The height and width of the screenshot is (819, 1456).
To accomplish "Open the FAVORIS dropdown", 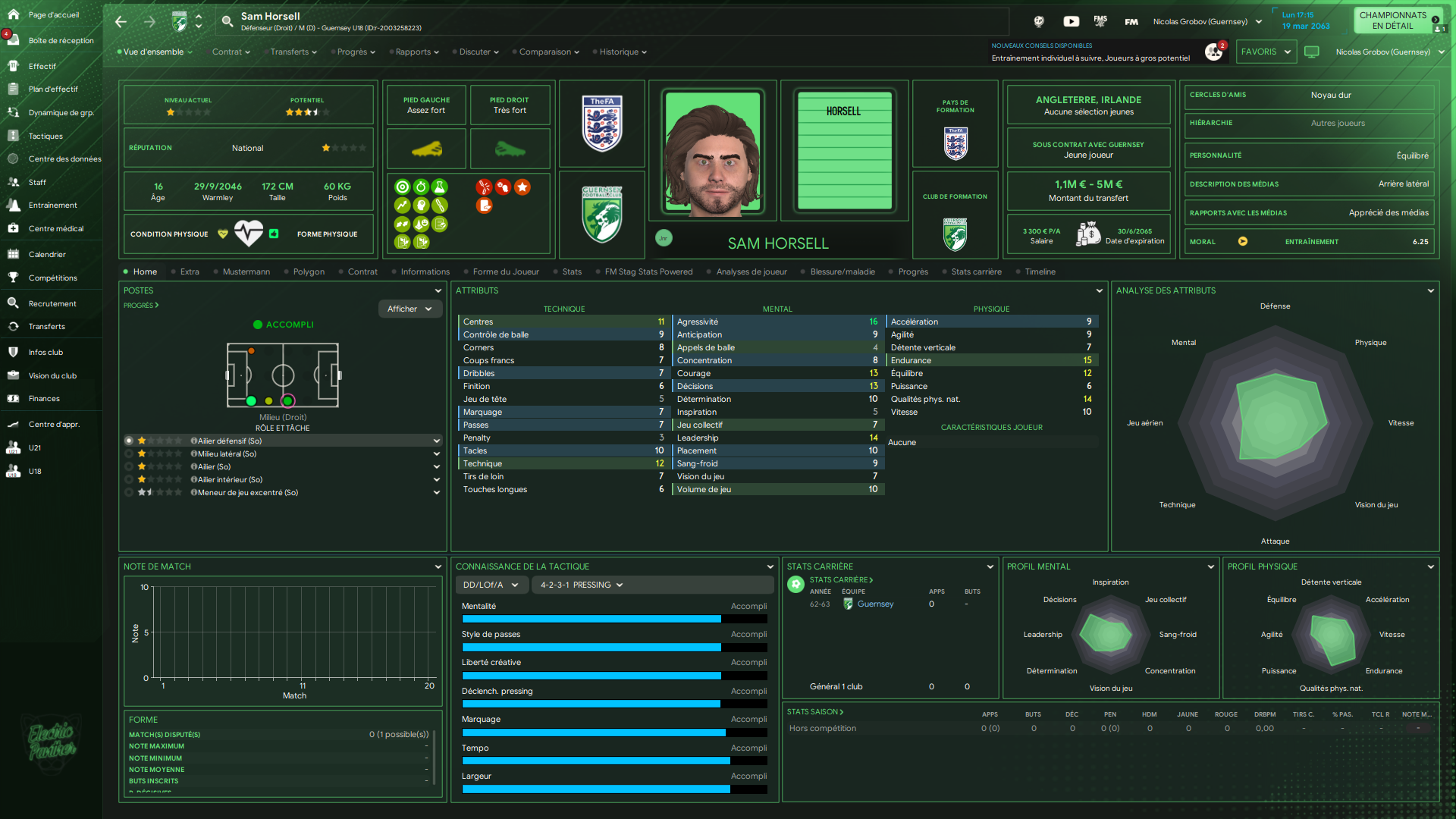I will tap(1266, 52).
